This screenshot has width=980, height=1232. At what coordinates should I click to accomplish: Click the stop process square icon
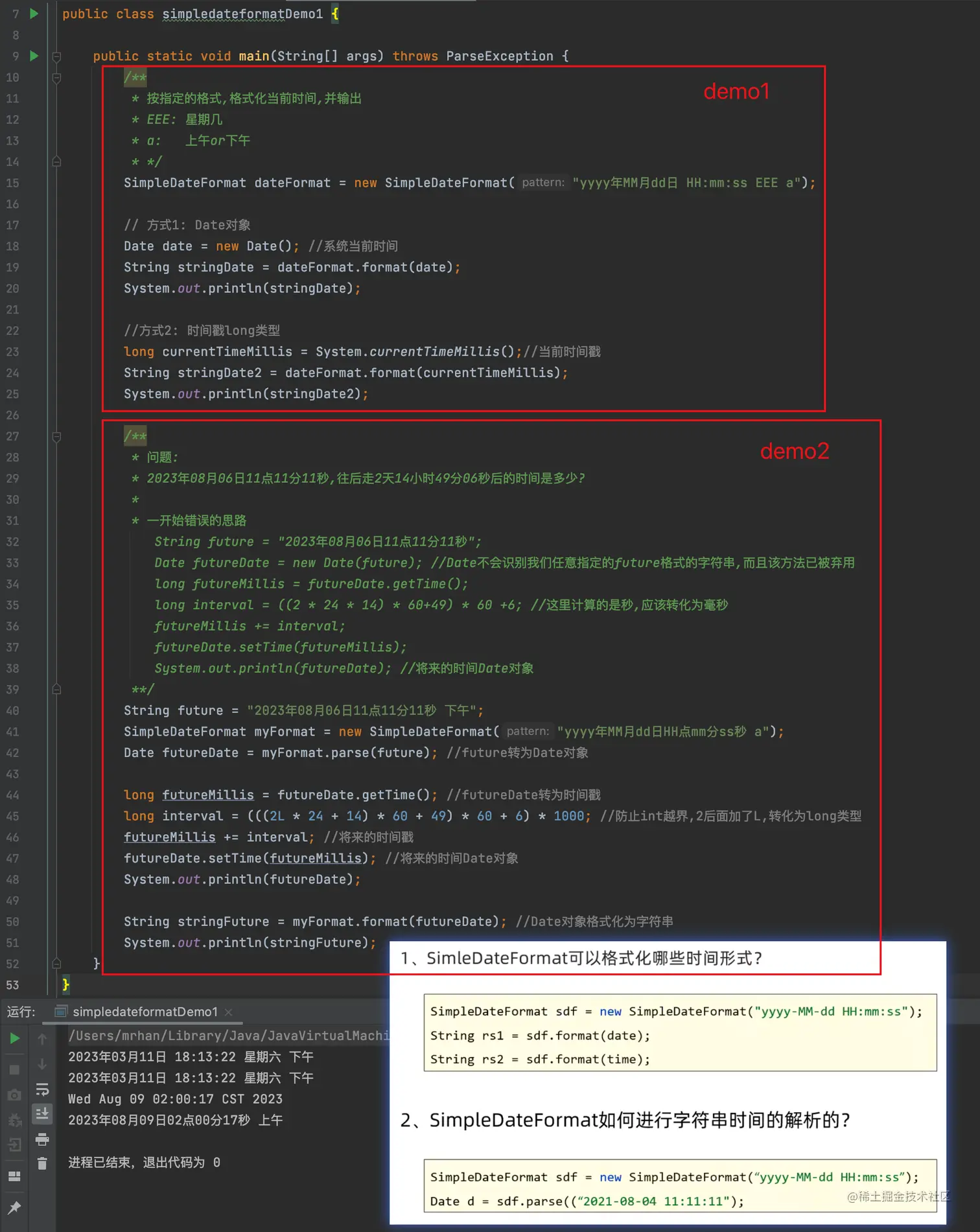(14, 1069)
